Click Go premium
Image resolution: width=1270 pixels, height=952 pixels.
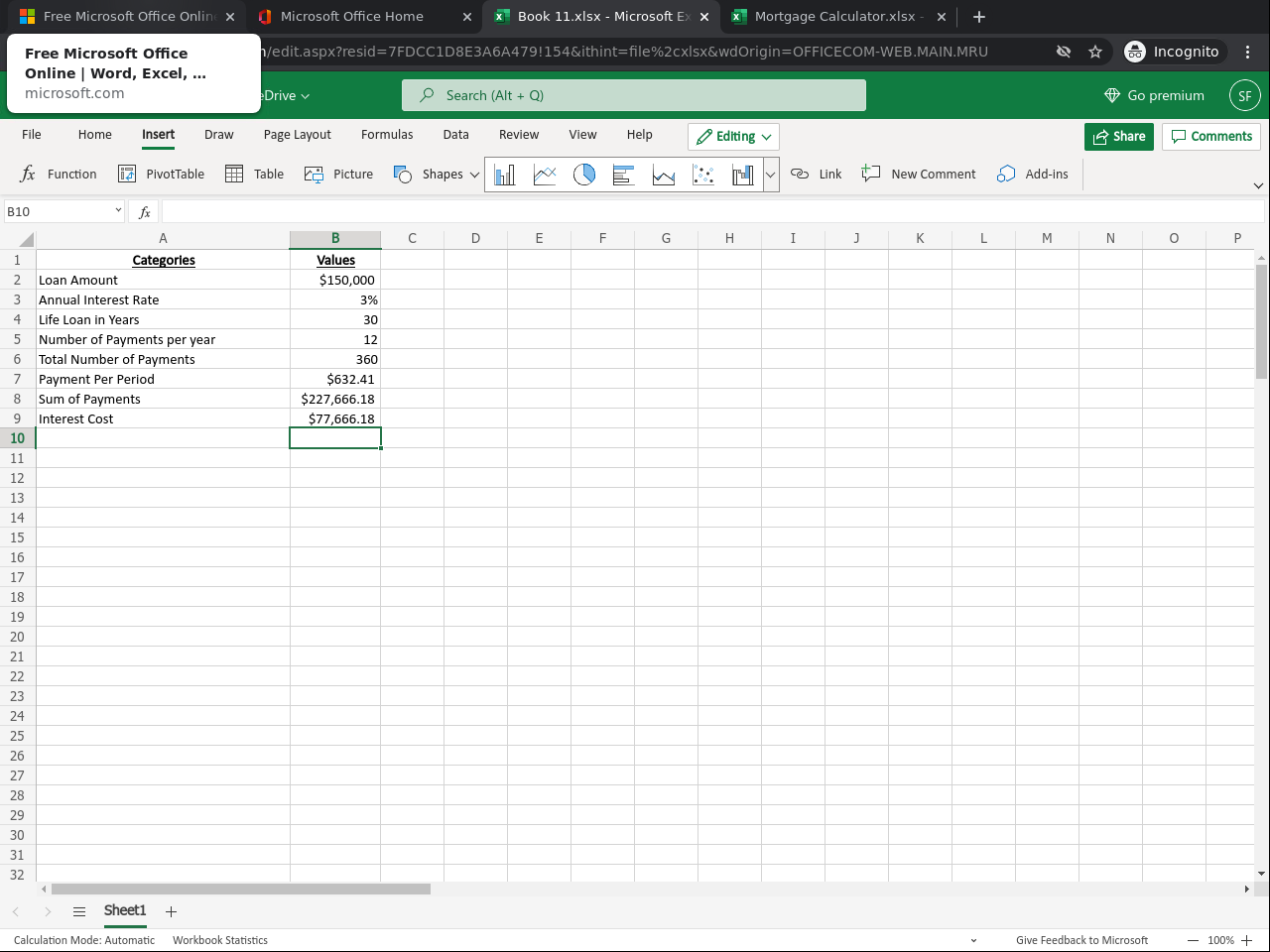click(x=1155, y=95)
